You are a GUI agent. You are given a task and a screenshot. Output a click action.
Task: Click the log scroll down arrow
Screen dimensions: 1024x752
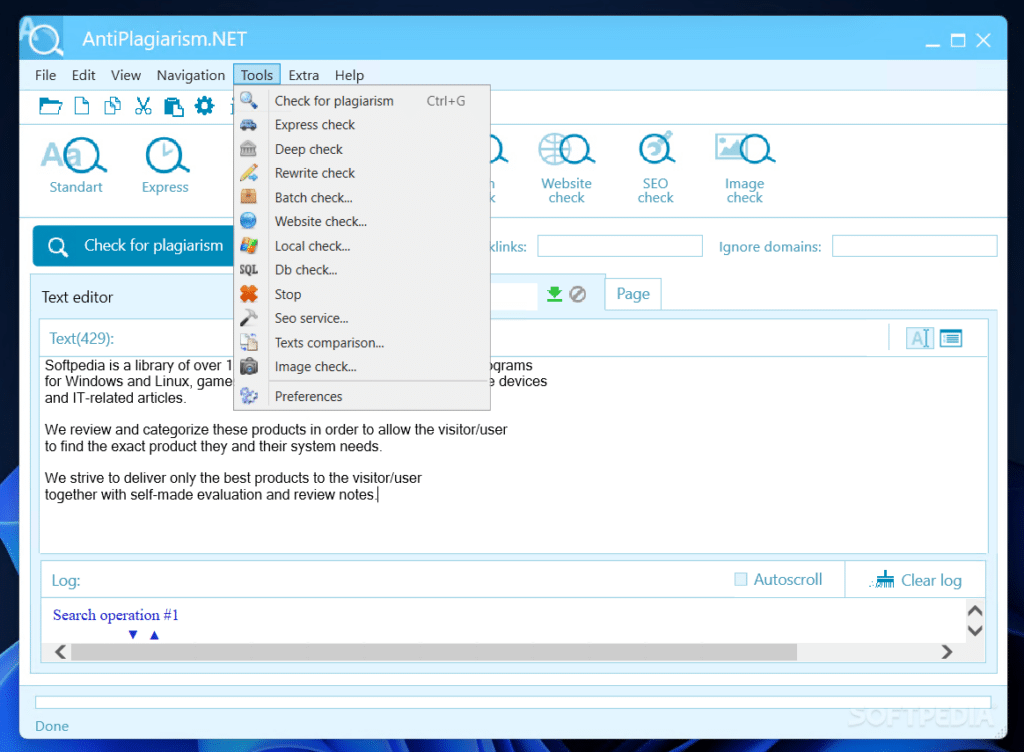point(975,631)
